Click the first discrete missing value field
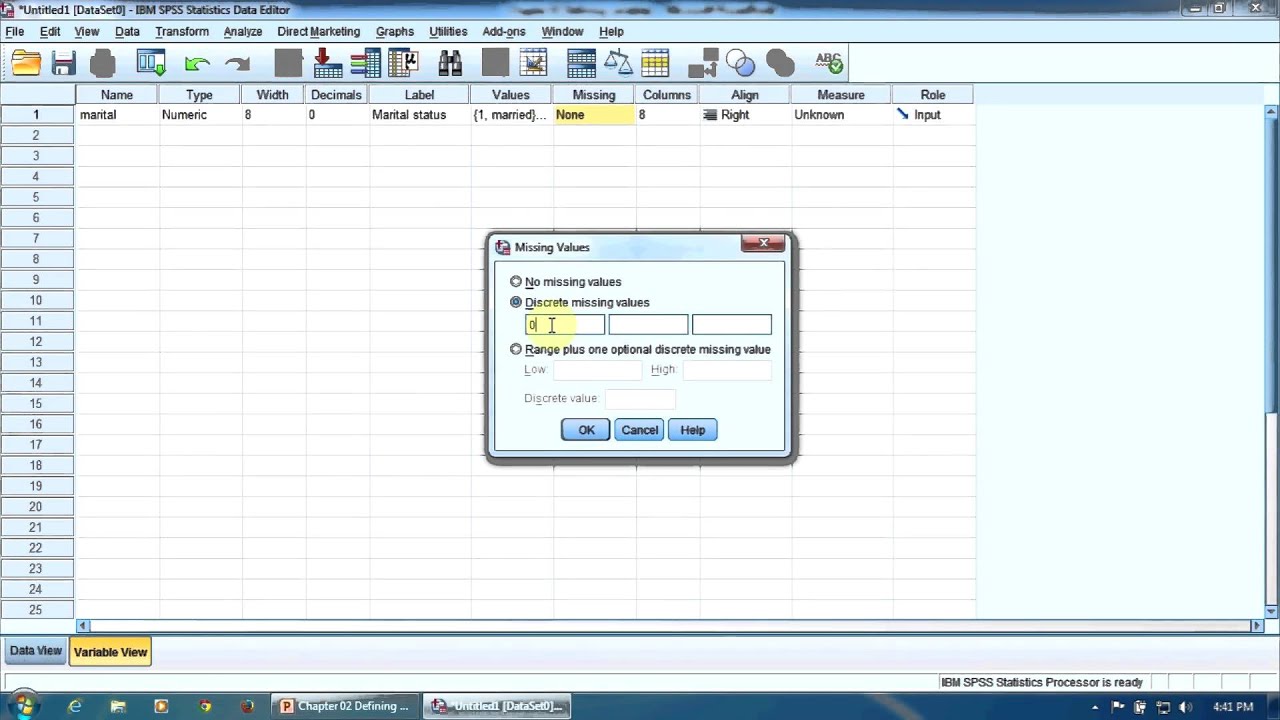The image size is (1280, 720). [x=565, y=325]
